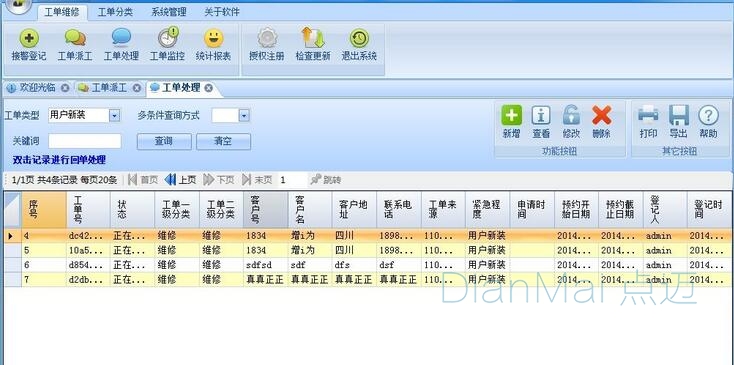This screenshot has width=734, height=365.
Task: Open the 工单监控 clock icon
Action: coord(167,45)
